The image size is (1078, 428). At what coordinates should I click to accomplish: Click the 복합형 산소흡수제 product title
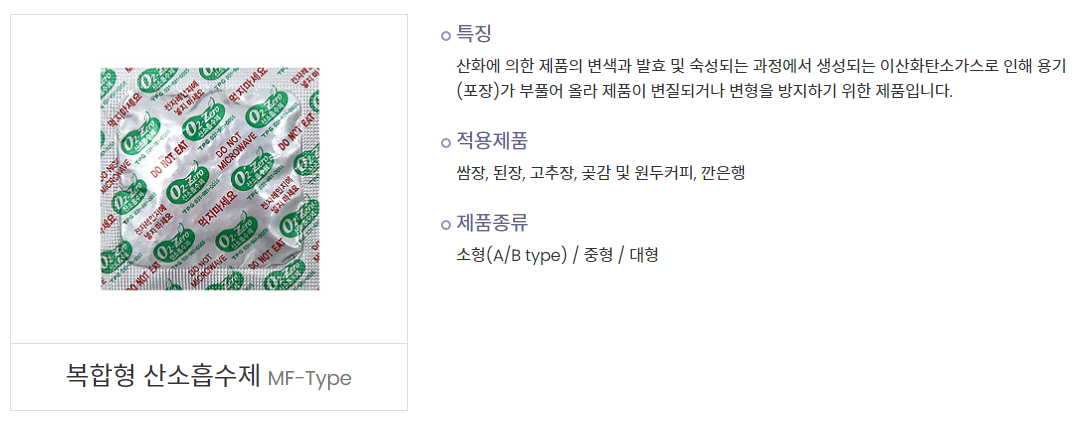tap(163, 378)
